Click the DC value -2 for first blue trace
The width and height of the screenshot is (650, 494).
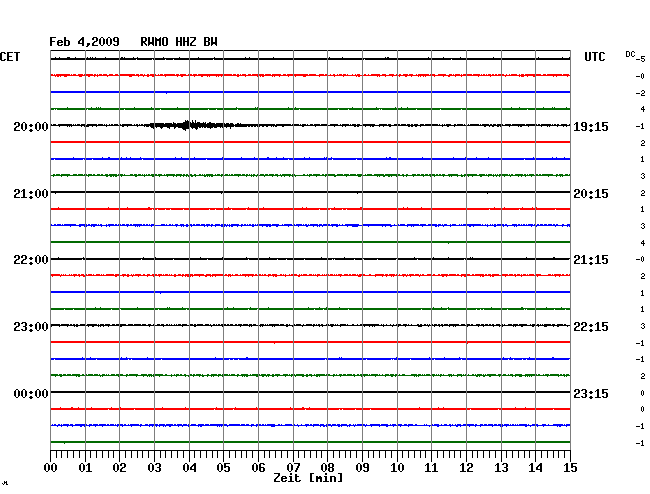(x=640, y=93)
